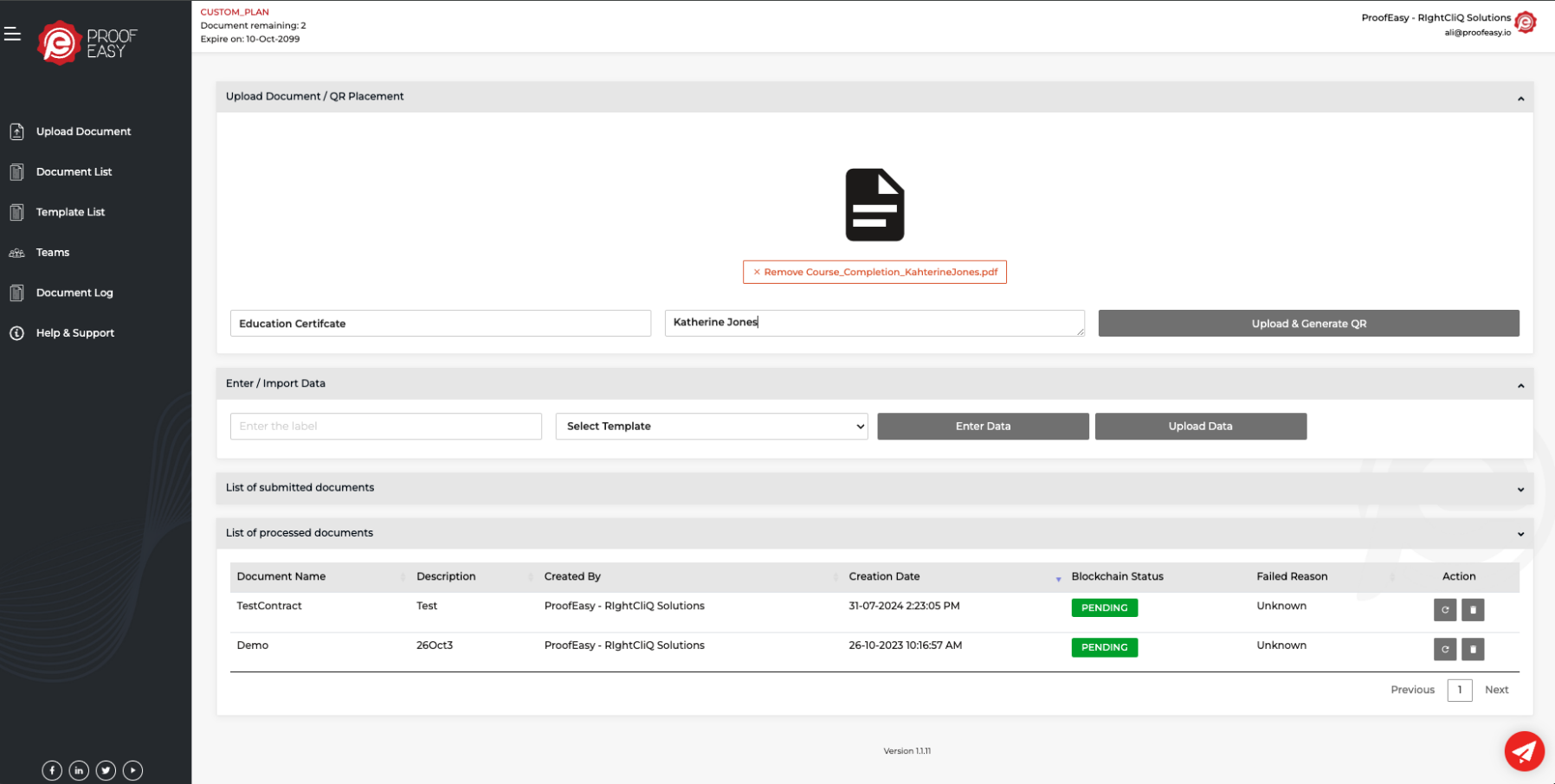Viewport: 1555px width, 784px height.
Task: Remove Course_Completion_KahterineJones.pdf file
Action: 874,272
